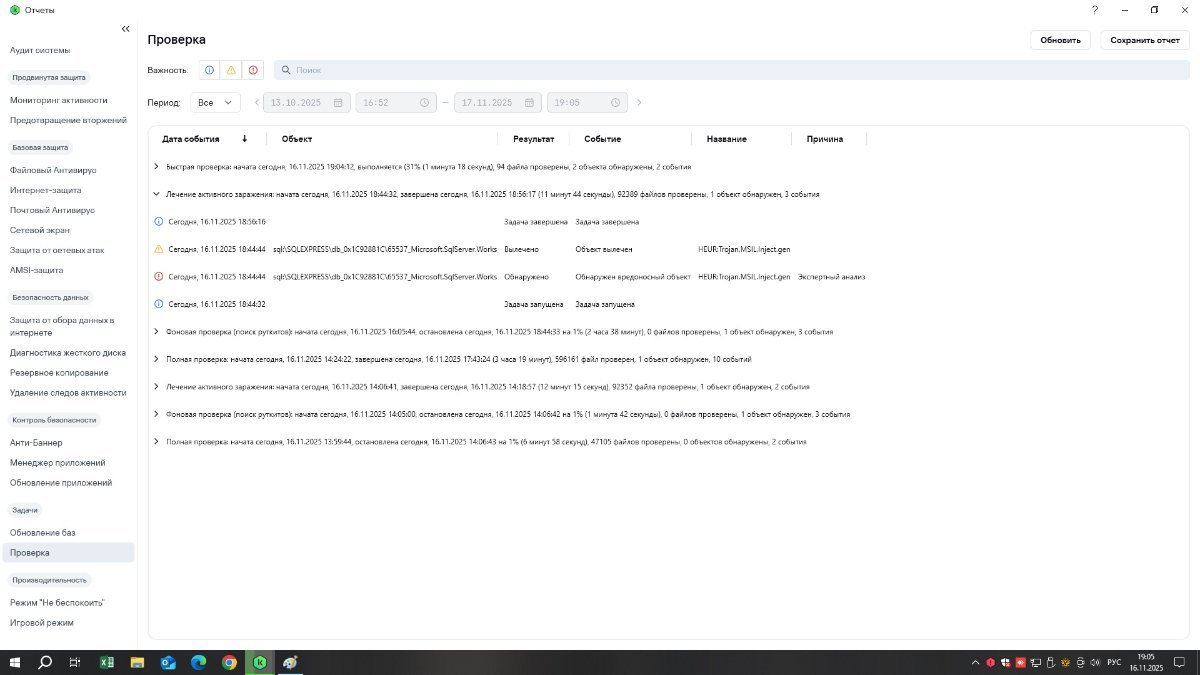Click the magnifier icon in the search box
1200x675 pixels.
click(x=285, y=70)
